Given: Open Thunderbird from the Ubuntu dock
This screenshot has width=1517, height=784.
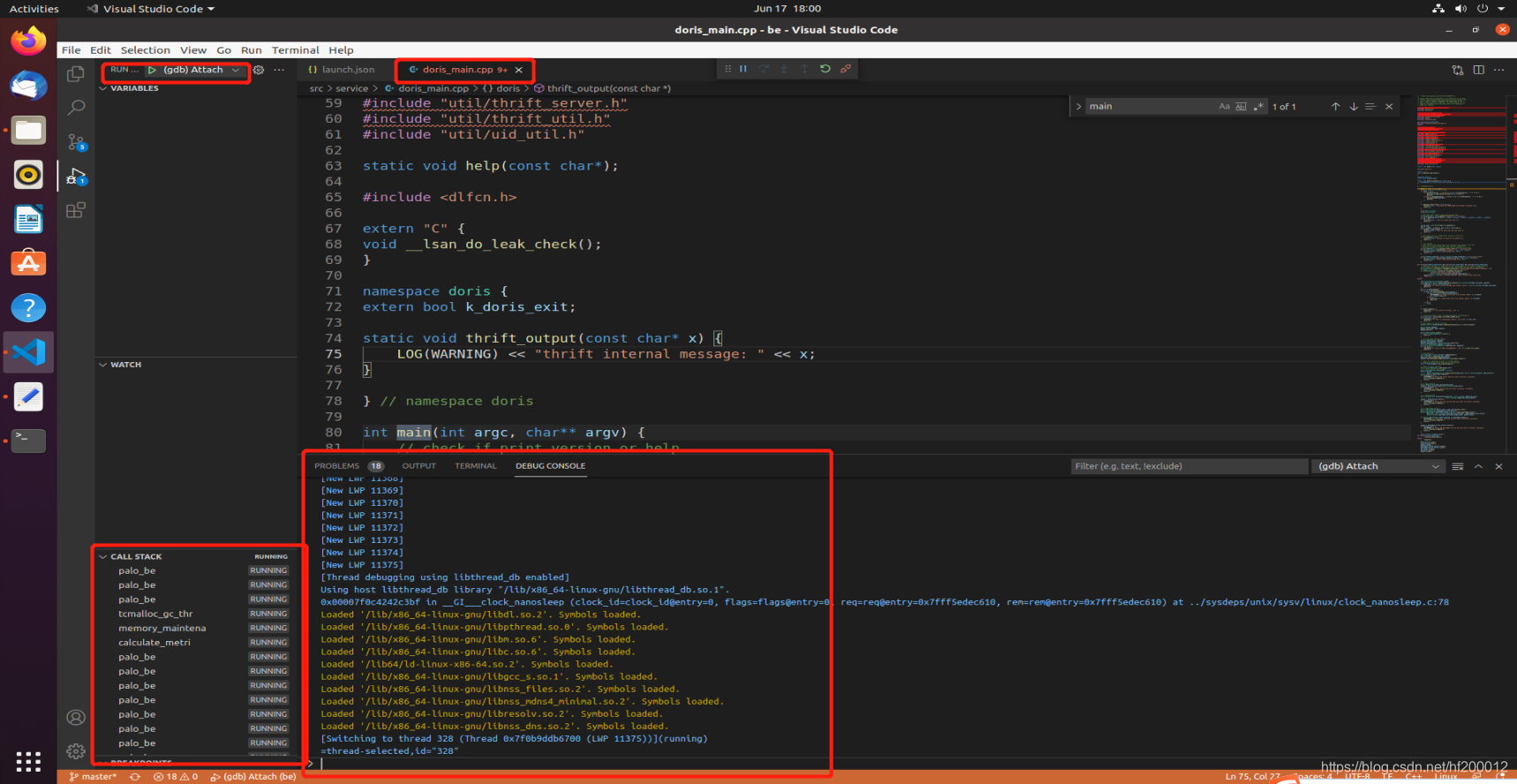Looking at the screenshot, I should pos(28,87).
